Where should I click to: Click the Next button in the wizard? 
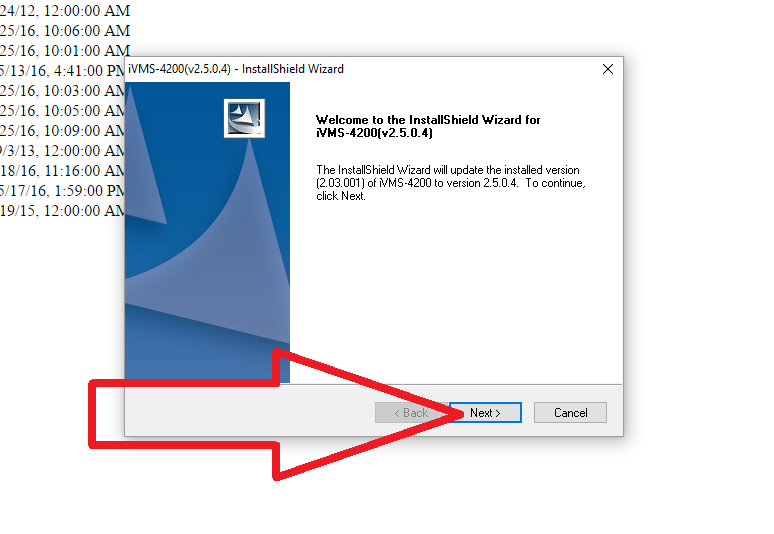coord(486,413)
